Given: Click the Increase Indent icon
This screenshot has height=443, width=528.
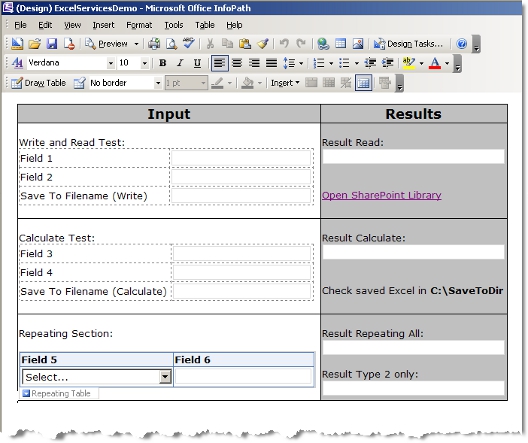Looking at the screenshot, I should pyautogui.click(x=388, y=63).
